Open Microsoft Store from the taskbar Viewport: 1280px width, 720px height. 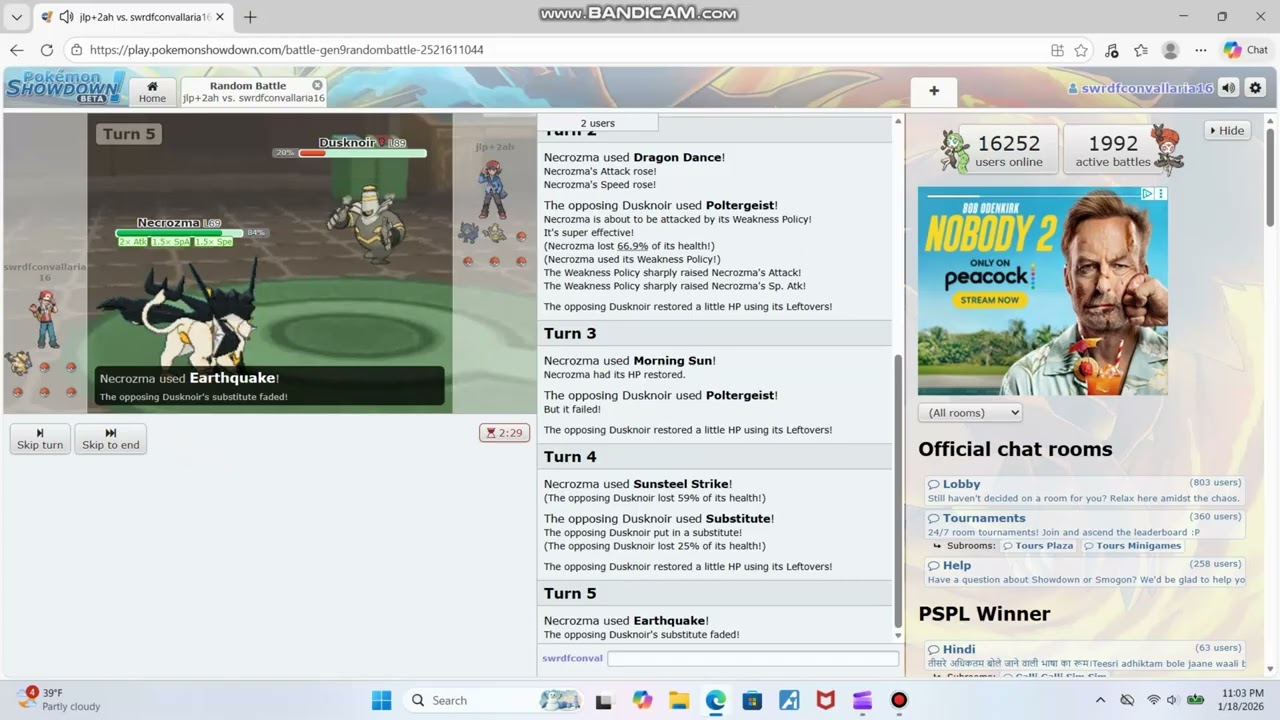pos(752,700)
